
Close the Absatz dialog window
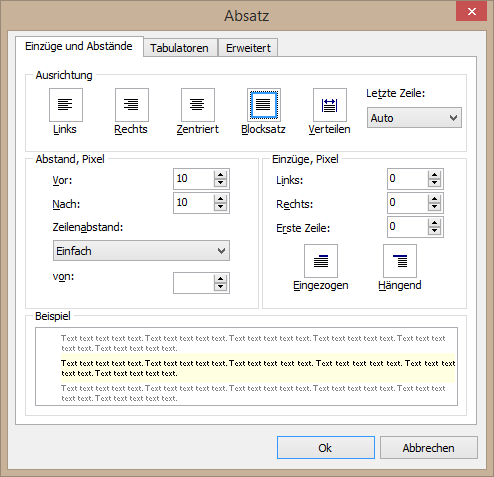pos(472,11)
